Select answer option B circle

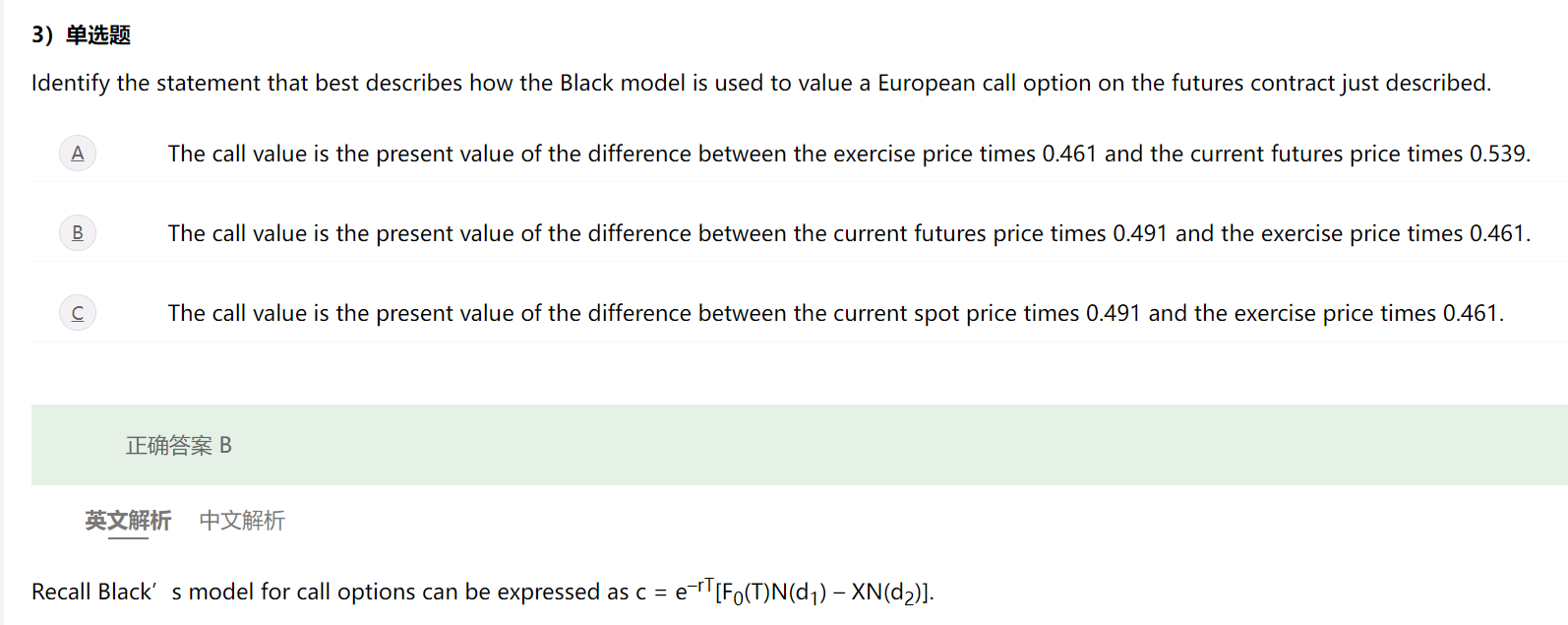click(78, 233)
